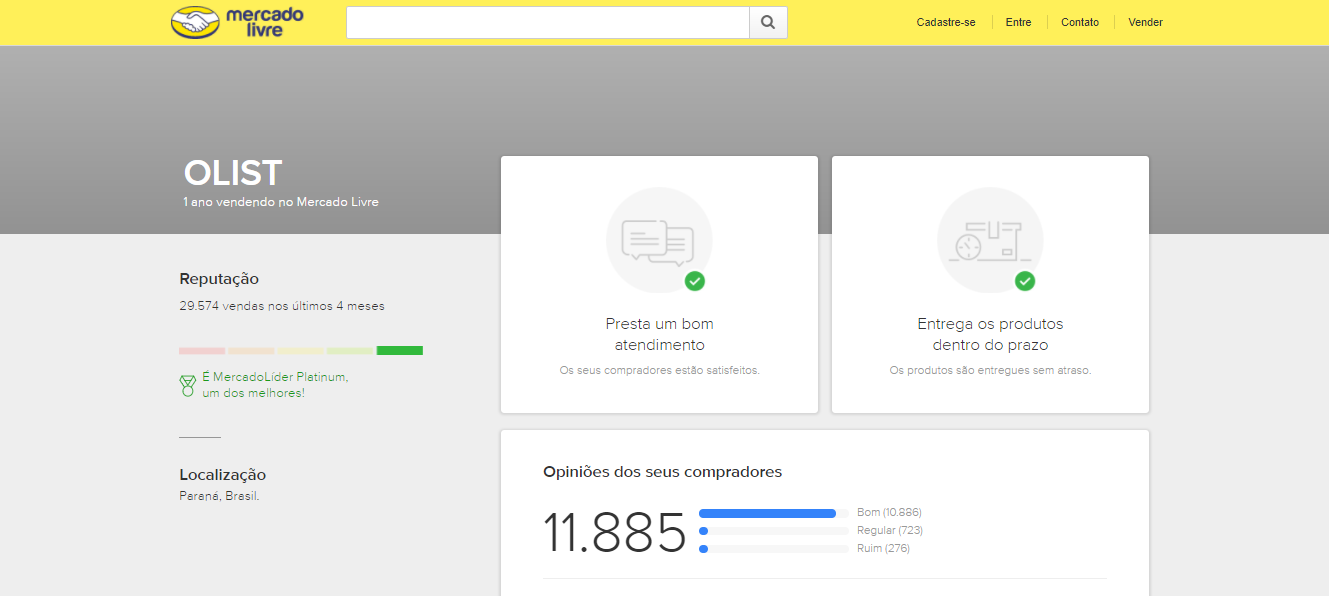The width and height of the screenshot is (1329, 596).
Task: Click the MercadoLíder Platinum medal icon
Action: pyautogui.click(x=187, y=385)
